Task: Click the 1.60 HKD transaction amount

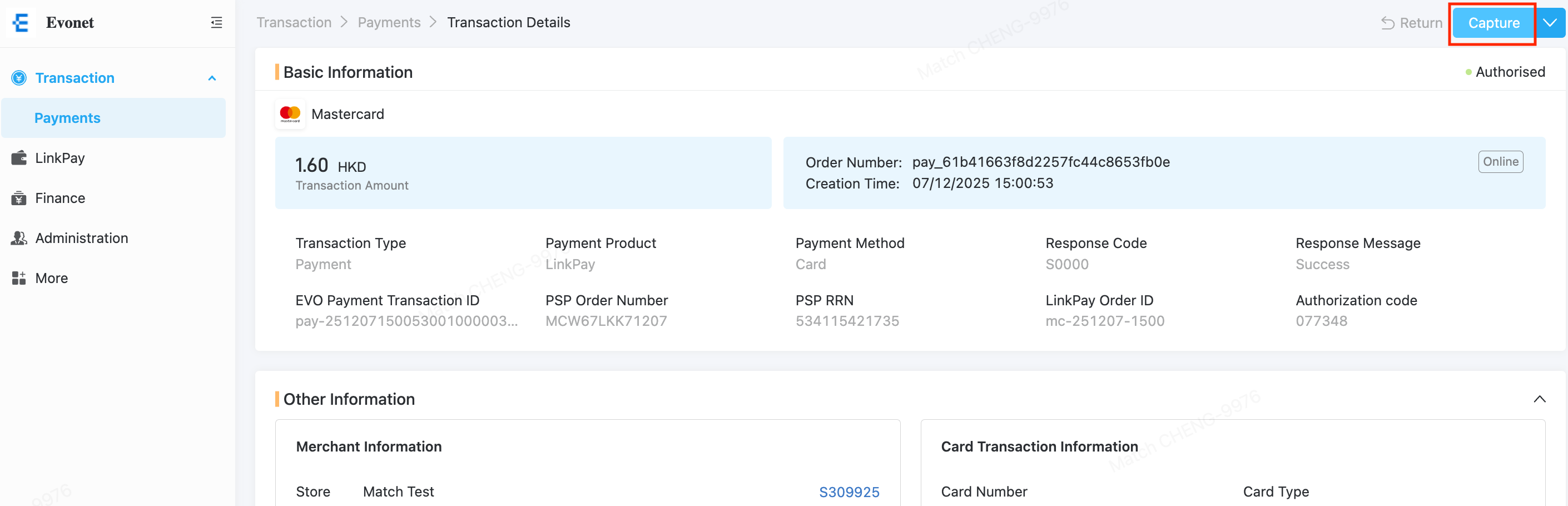Action: coord(330,166)
